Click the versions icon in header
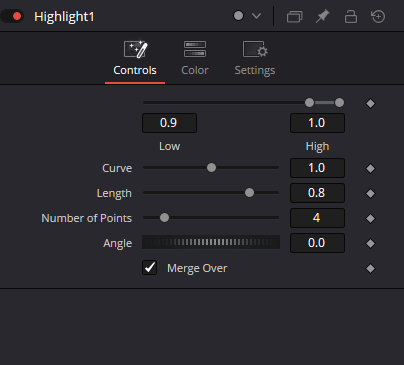This screenshot has height=365, width=404. 295,16
